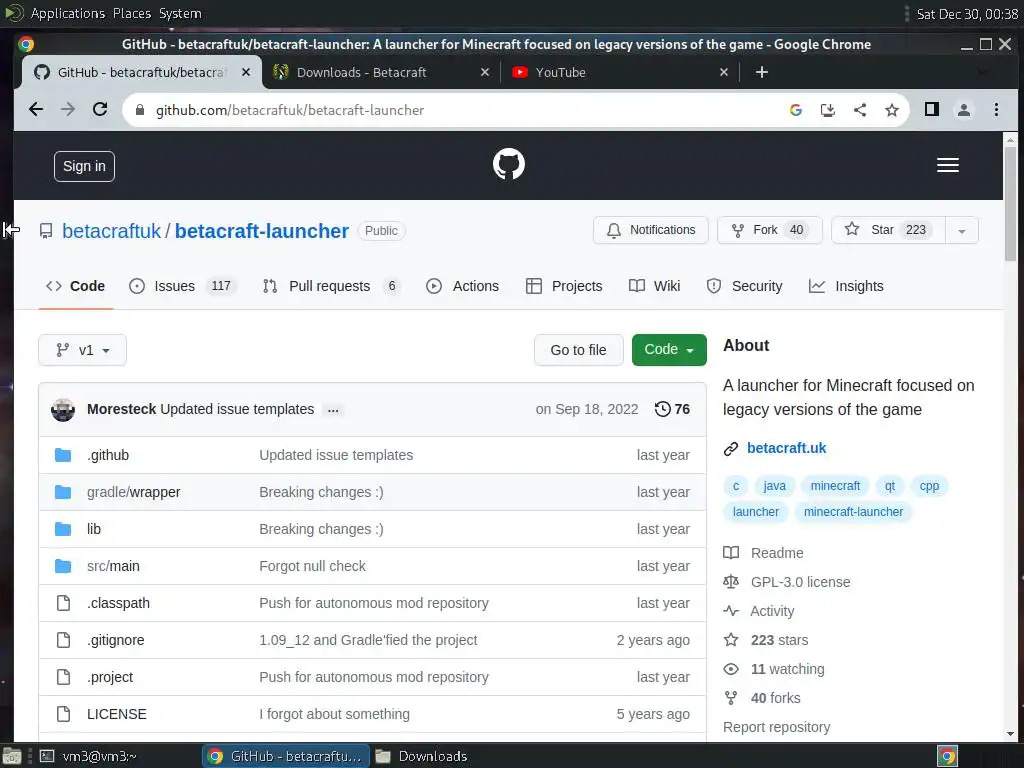Switch to the Wiki tab
1024x768 pixels.
654,286
